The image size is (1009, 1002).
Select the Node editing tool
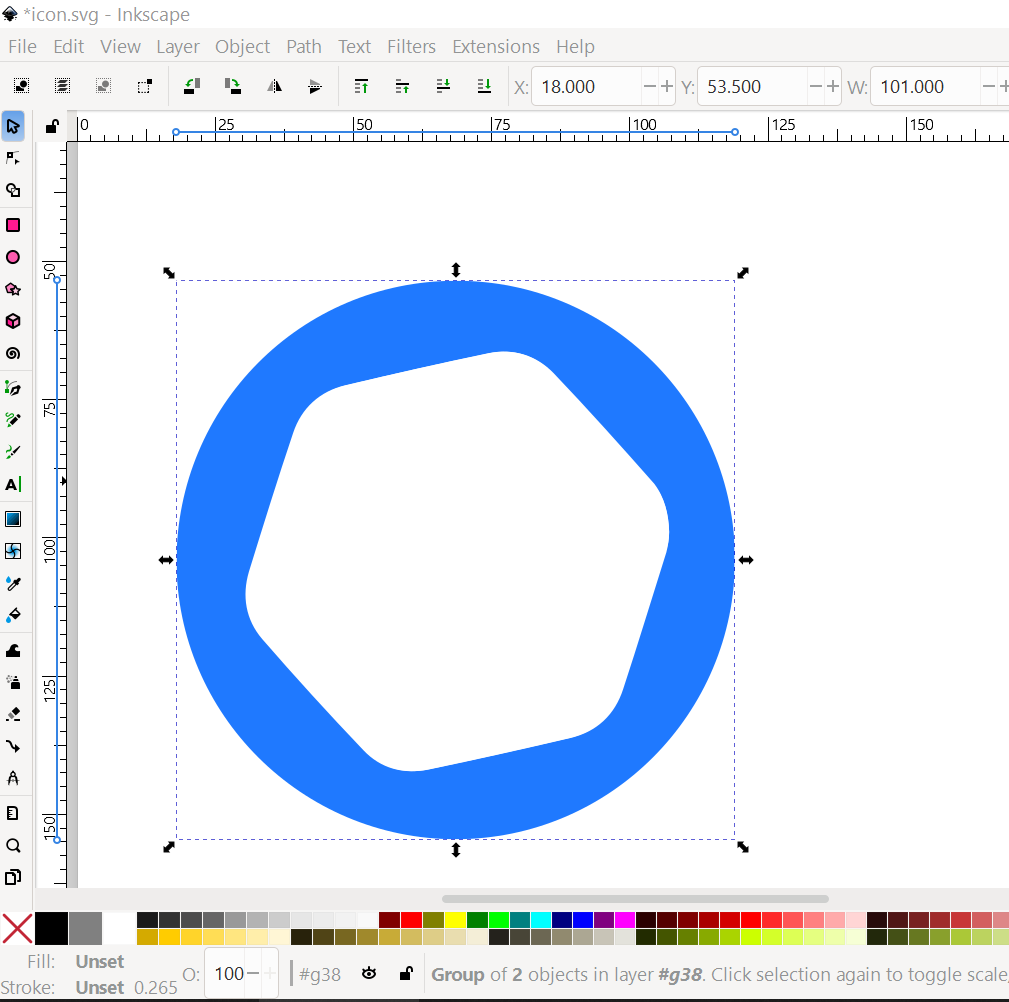[x=13, y=158]
